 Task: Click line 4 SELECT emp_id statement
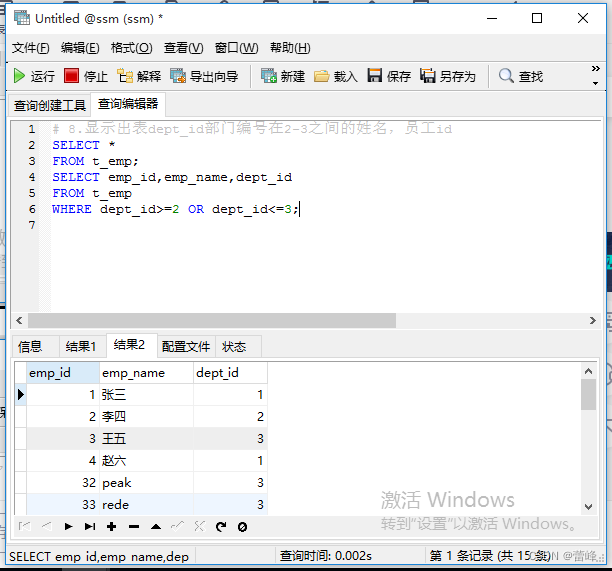coord(172,177)
